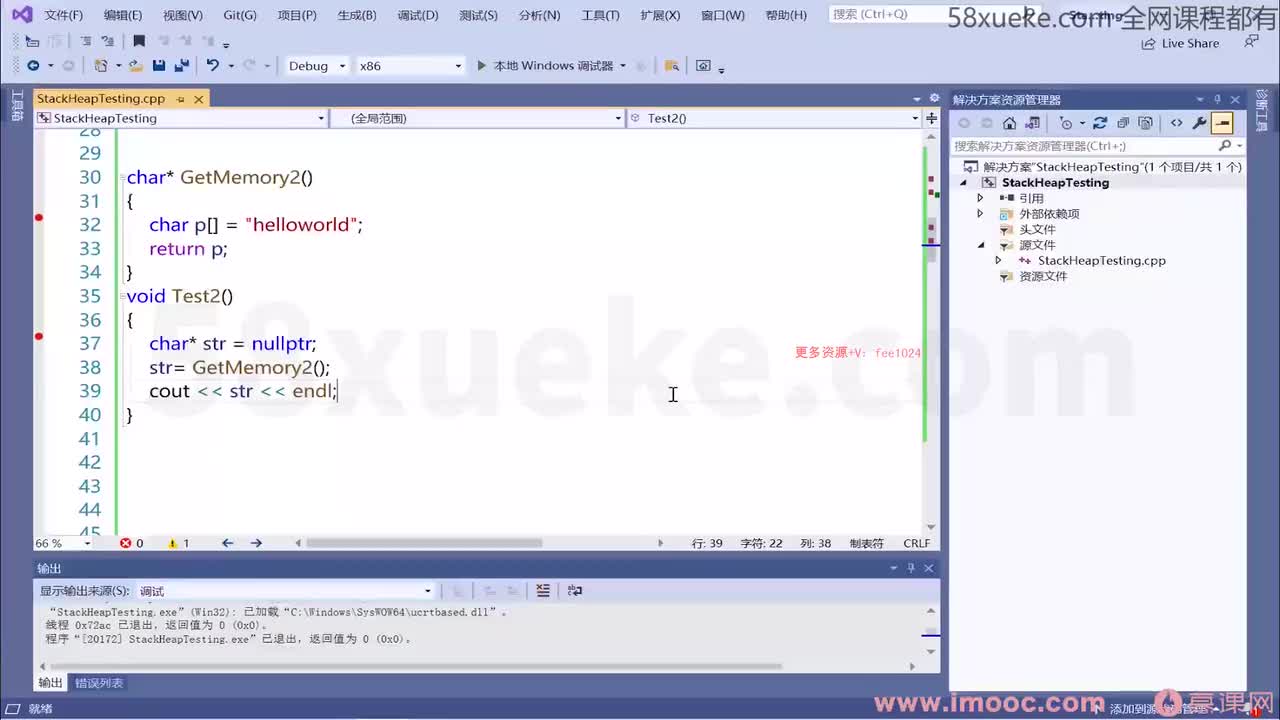Image resolution: width=1280 pixels, height=720 pixels.
Task: Toggle auto-hide pin of Output panel
Action: [x=911, y=568]
